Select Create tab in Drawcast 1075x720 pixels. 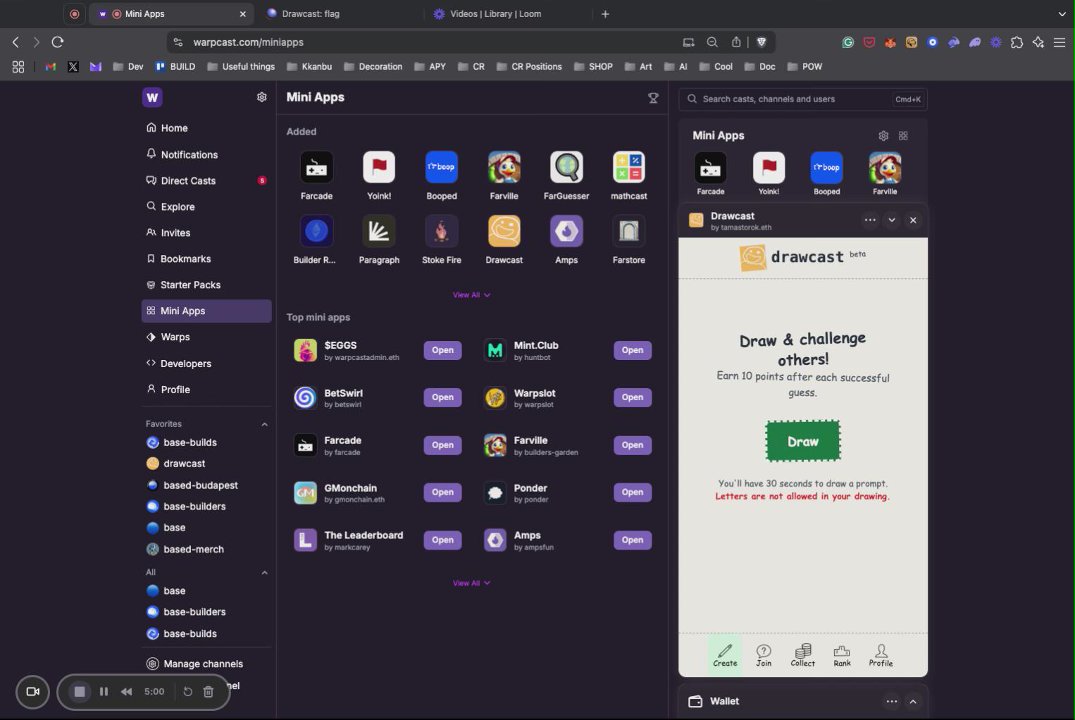tap(725, 654)
